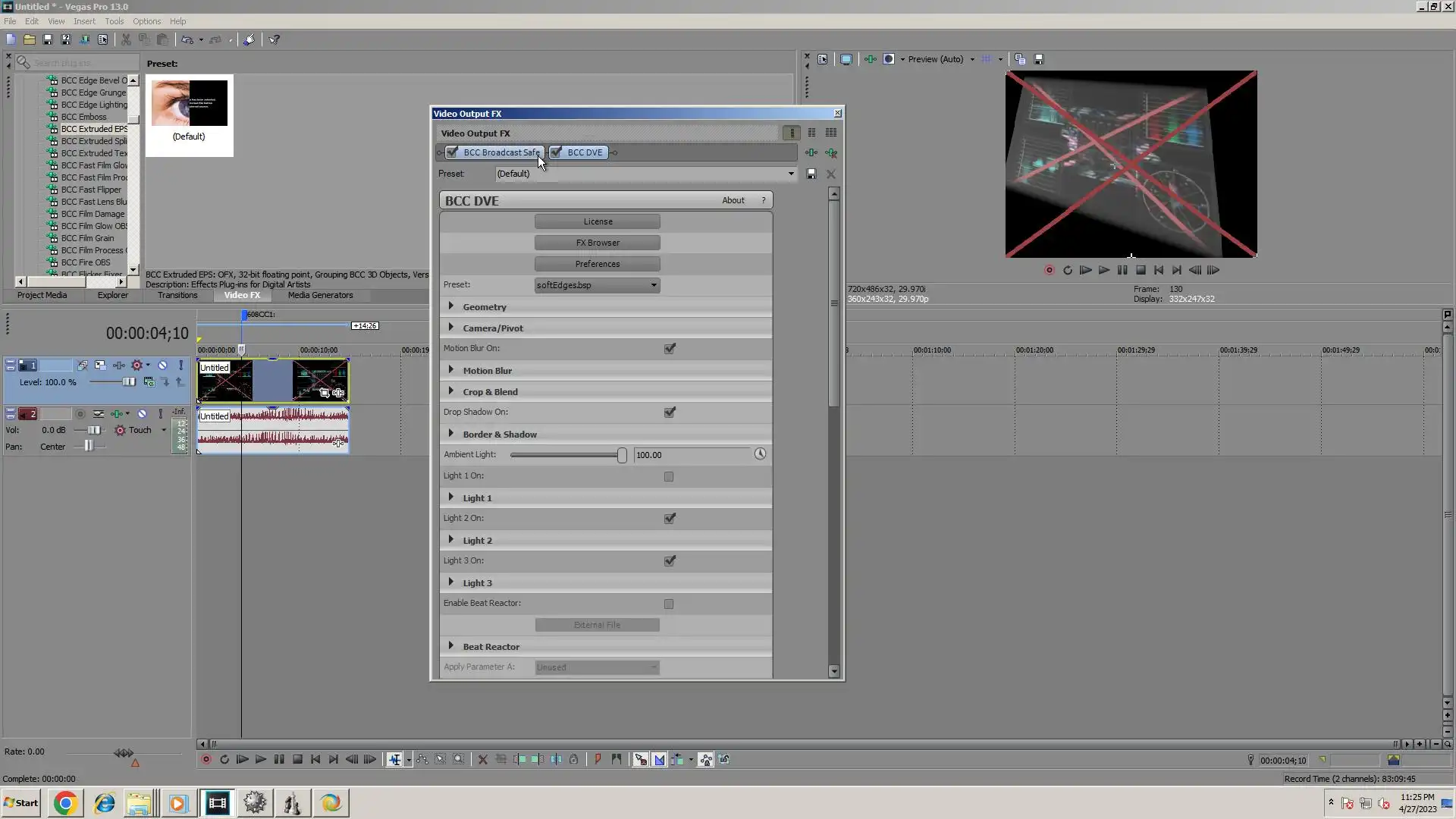Click the Remove Selected Plug-In icon
Viewport: 1456px width, 819px height.
coord(832,153)
